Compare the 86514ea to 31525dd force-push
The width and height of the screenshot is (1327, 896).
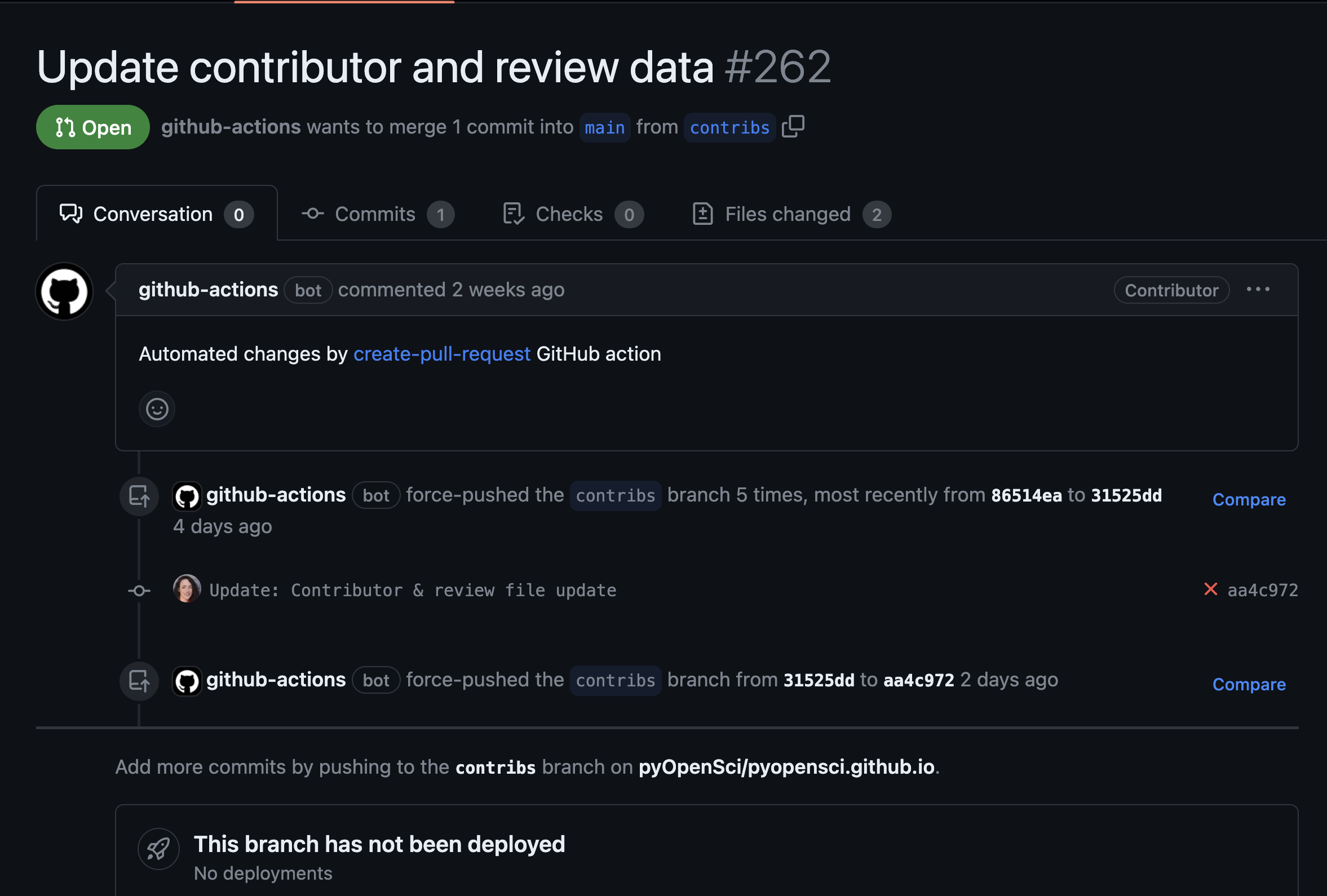pos(1249,499)
